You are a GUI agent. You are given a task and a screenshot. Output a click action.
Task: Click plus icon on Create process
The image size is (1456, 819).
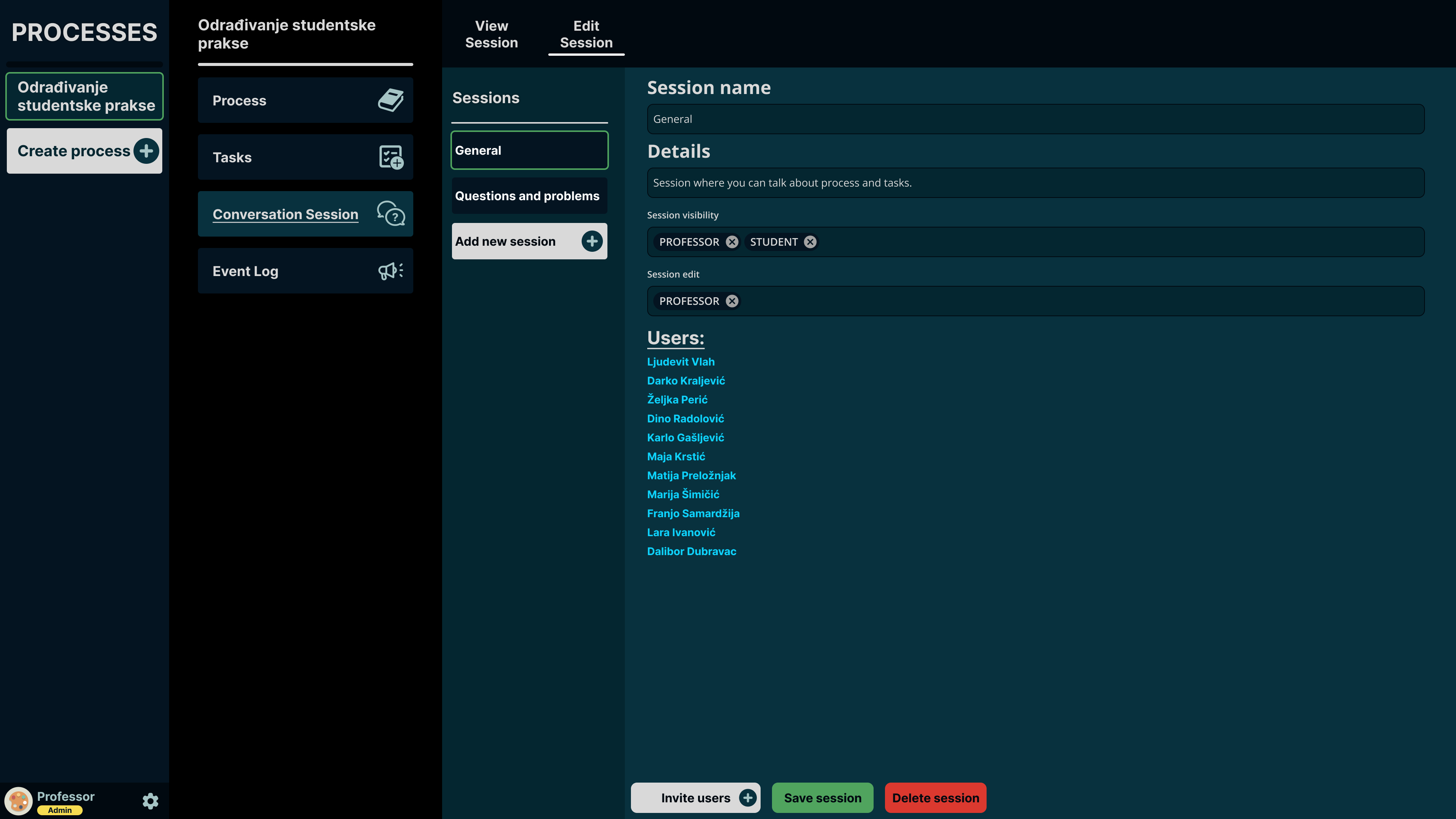click(146, 151)
